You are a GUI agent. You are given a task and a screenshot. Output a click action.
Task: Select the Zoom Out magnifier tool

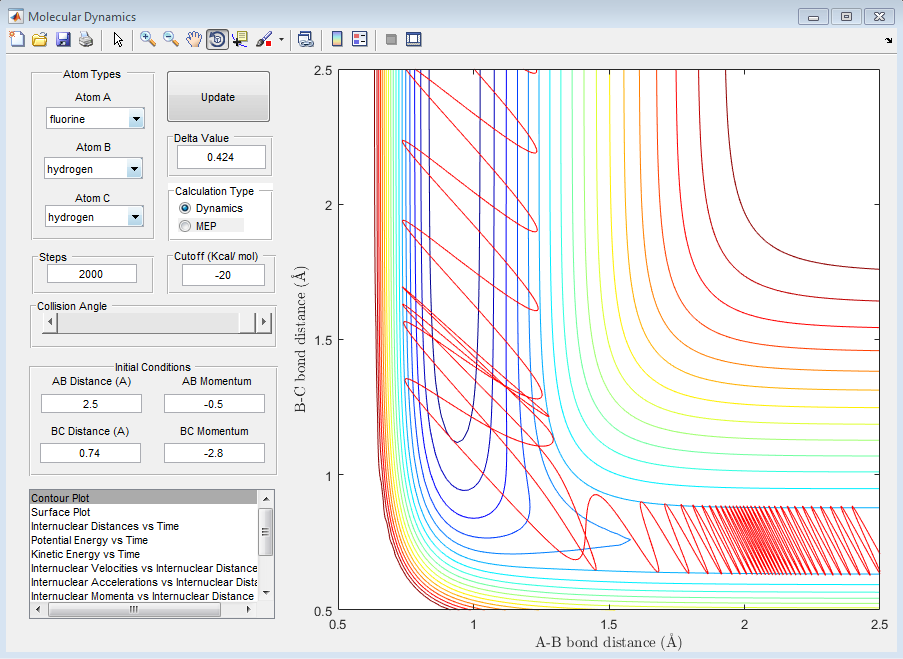click(x=171, y=39)
